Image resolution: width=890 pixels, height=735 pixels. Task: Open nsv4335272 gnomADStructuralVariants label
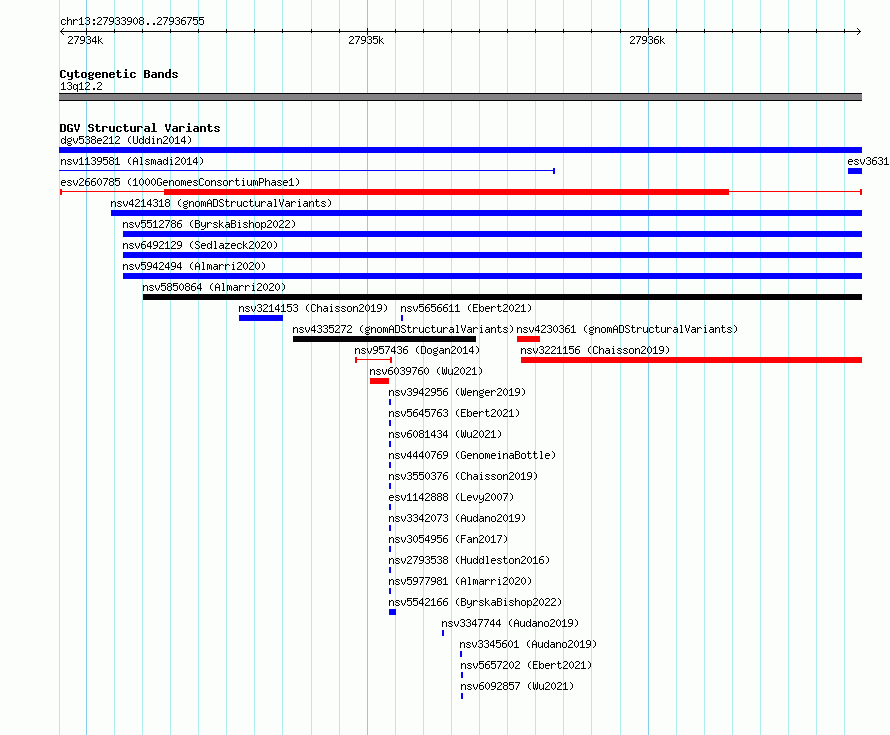pyautogui.click(x=403, y=329)
